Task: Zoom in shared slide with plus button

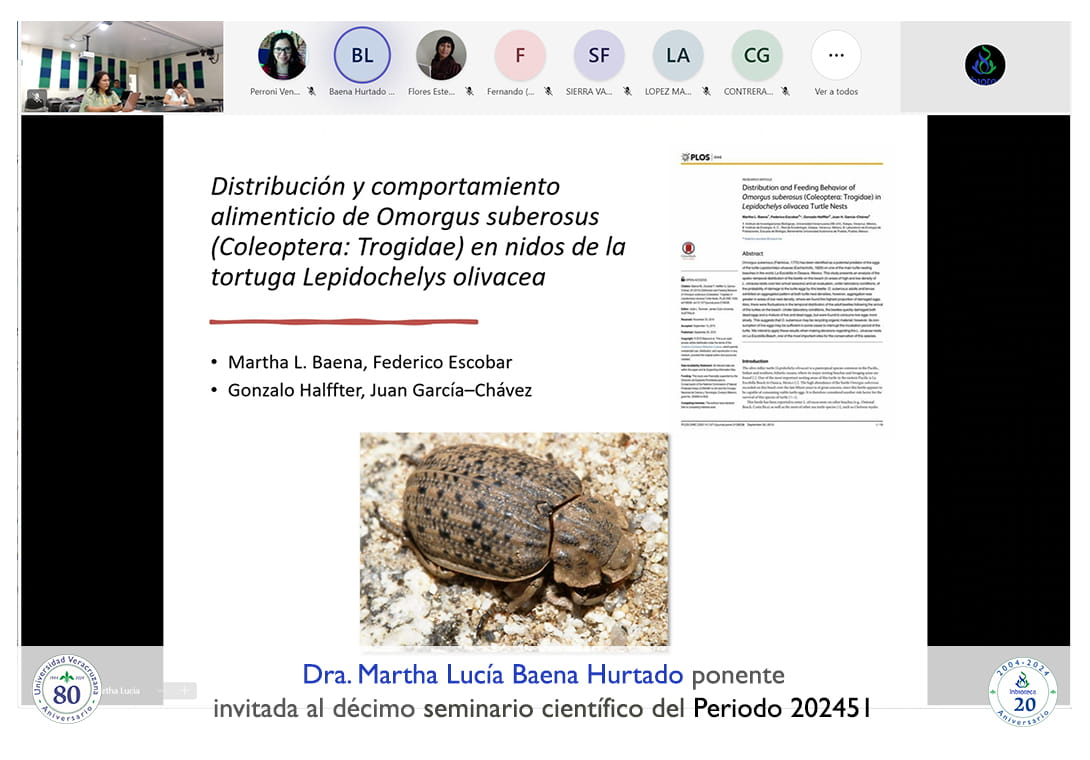Action: (x=184, y=690)
